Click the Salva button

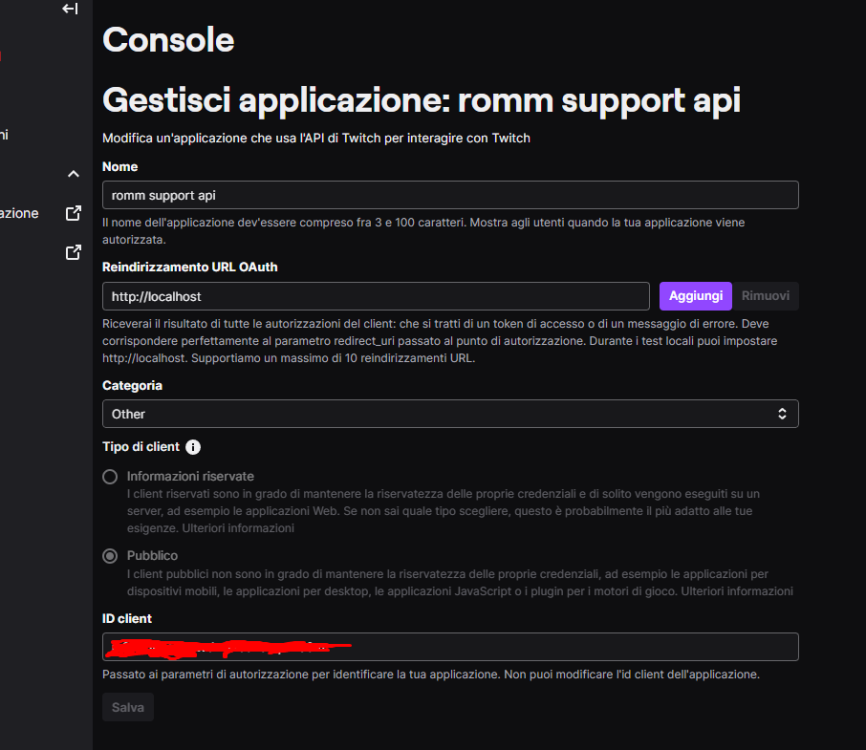point(128,707)
